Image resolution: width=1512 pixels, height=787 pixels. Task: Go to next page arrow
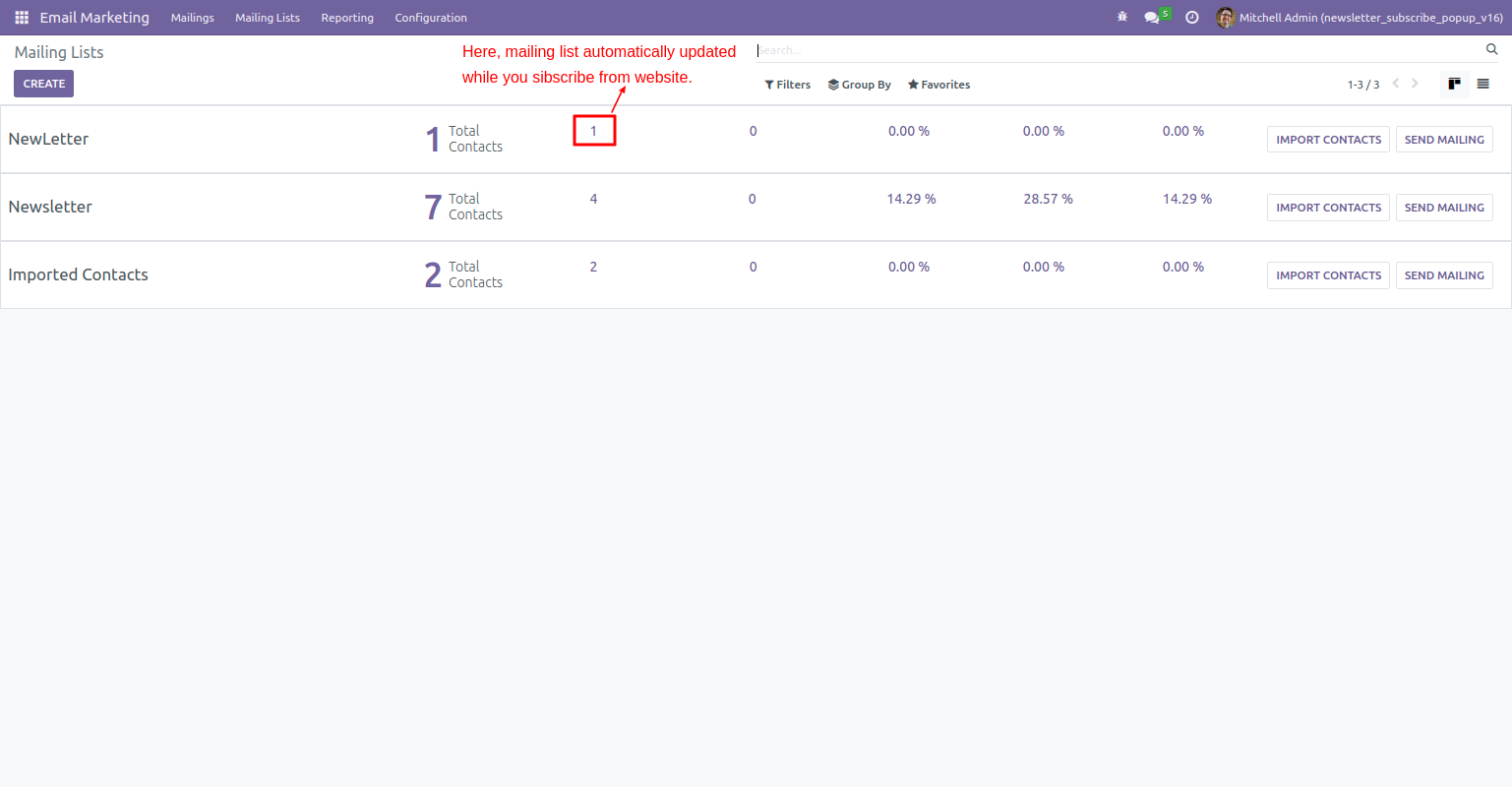coord(1416,84)
